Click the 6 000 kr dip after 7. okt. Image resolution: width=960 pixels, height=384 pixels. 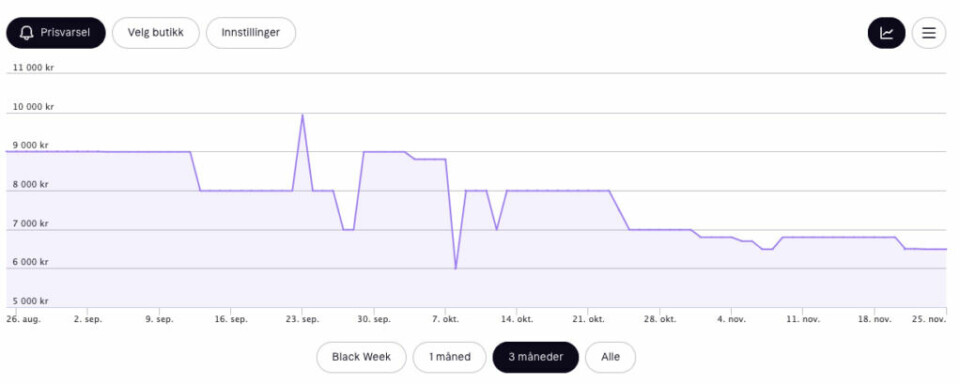(x=456, y=268)
